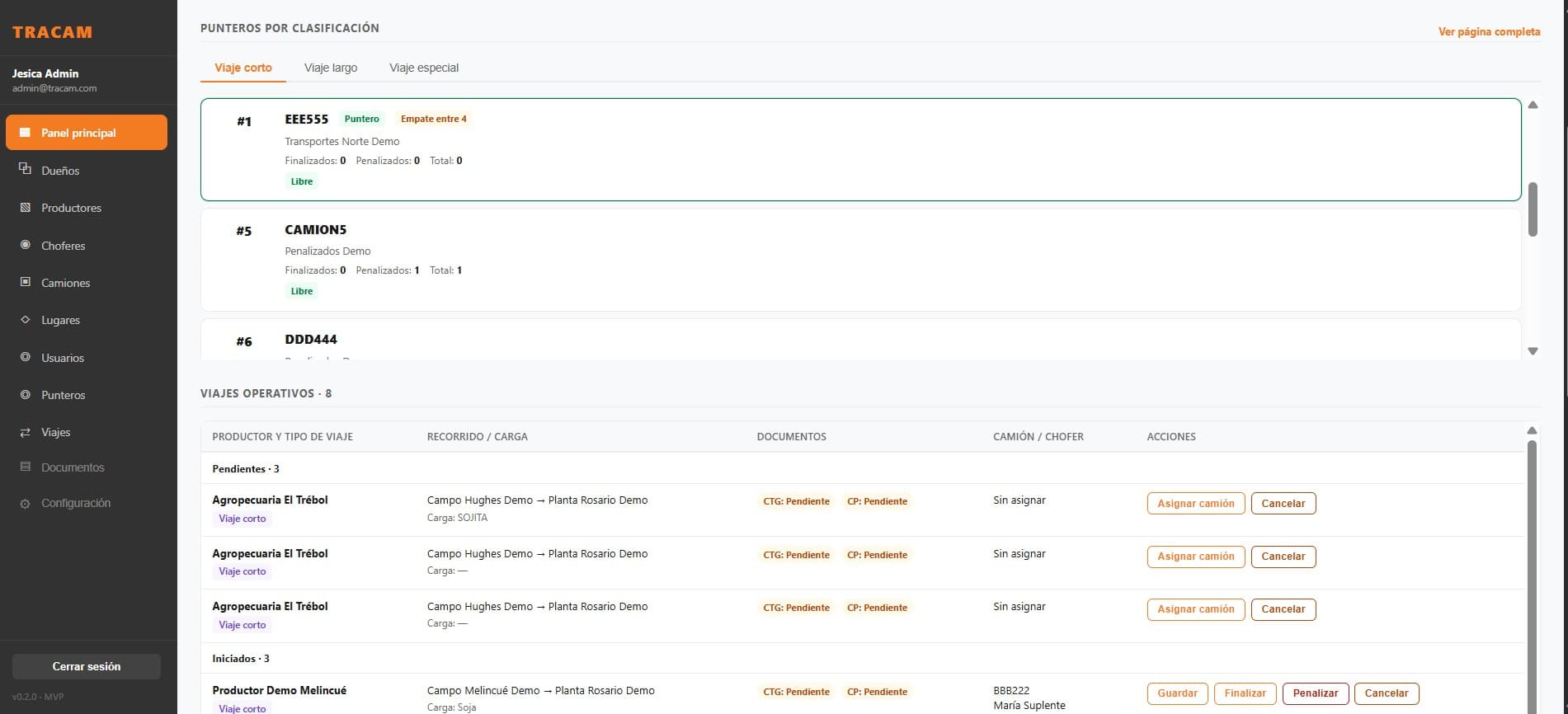Click the Documentos sidebar icon
Viewport: 1568px width, 714px height.
coord(26,467)
